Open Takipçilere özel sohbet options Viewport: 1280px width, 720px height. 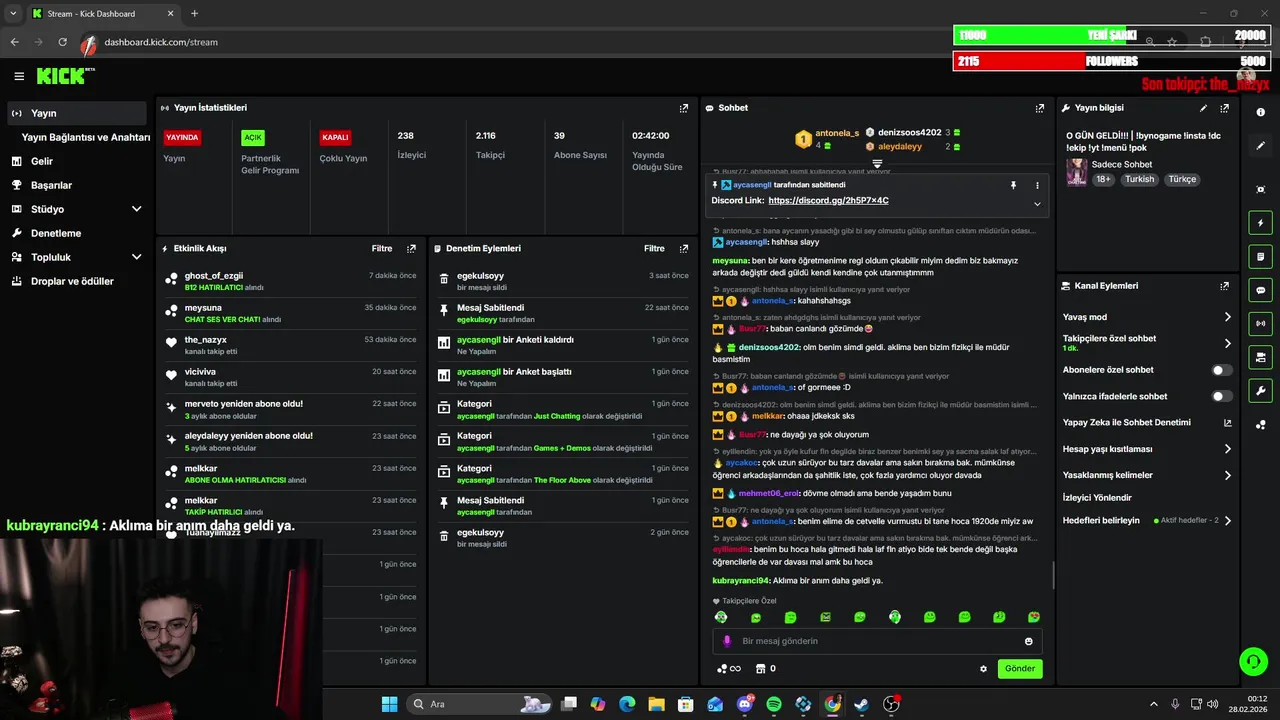click(1147, 343)
